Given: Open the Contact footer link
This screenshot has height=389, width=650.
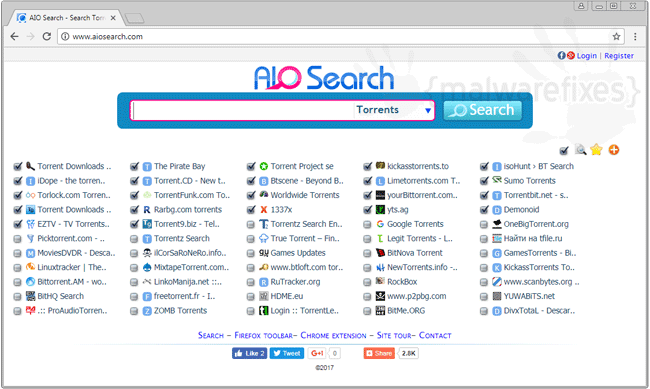Looking at the screenshot, I should click(435, 335).
